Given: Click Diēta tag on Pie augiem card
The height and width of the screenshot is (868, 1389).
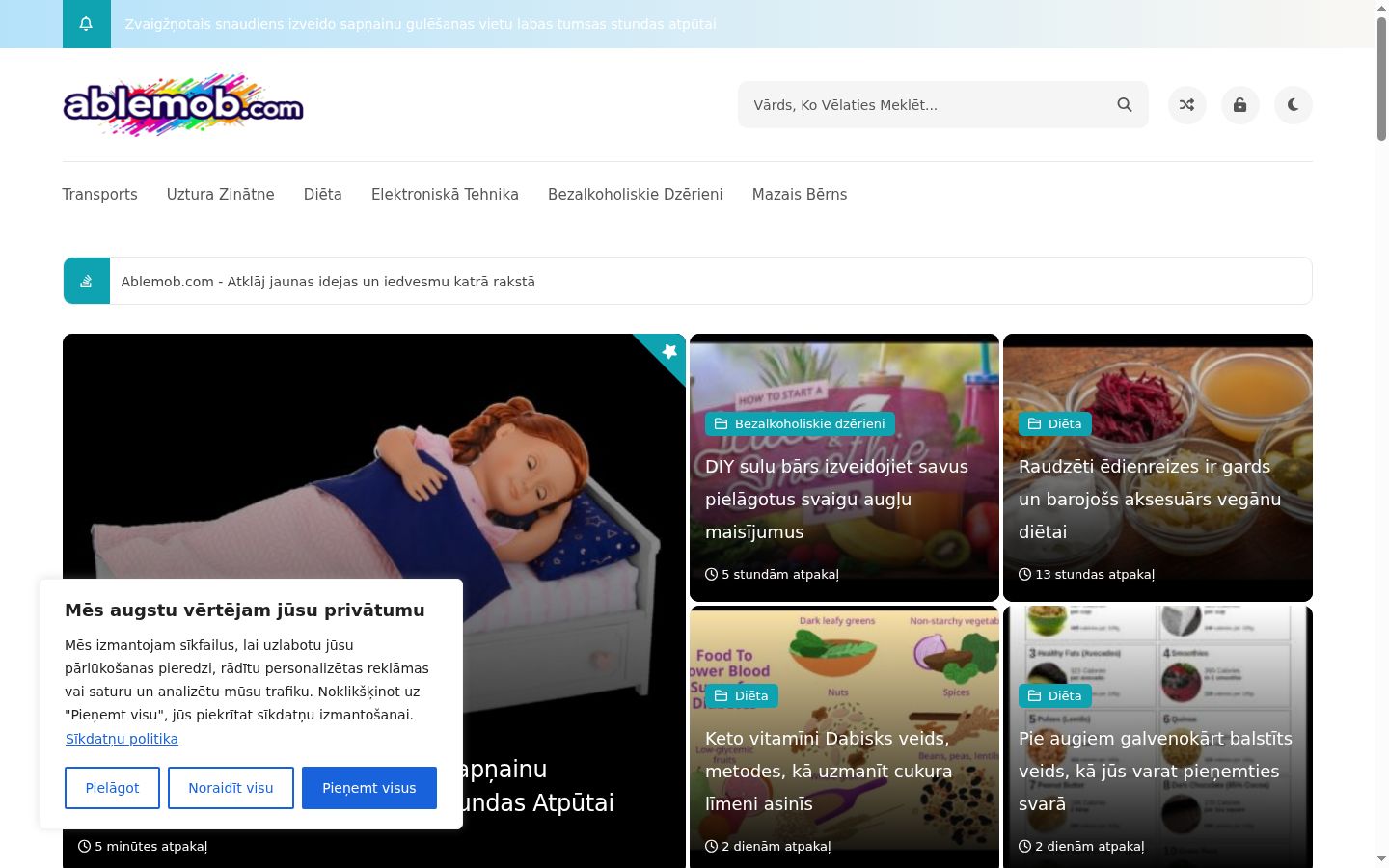Looking at the screenshot, I should pos(1054,695).
